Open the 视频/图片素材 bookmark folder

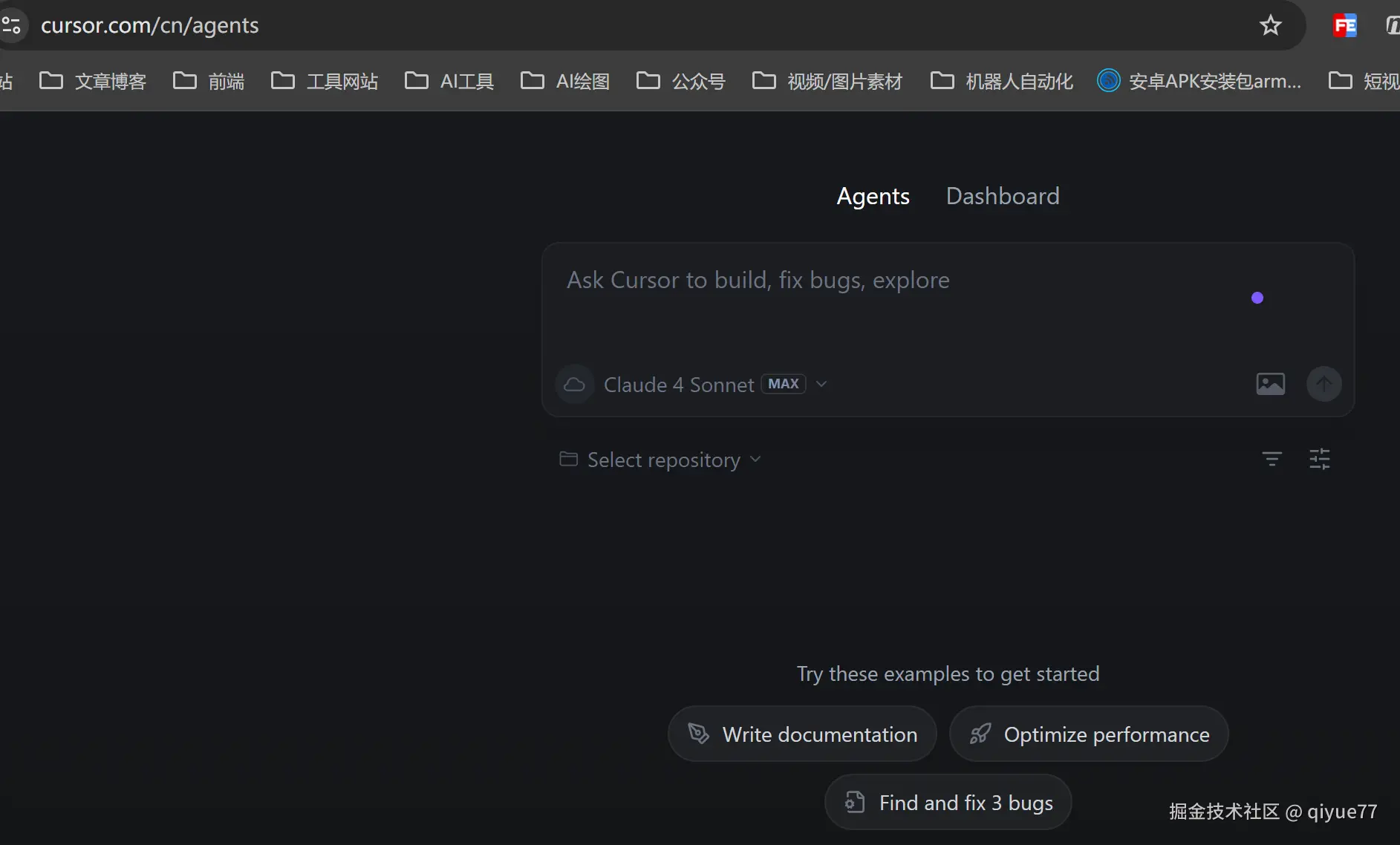point(827,81)
